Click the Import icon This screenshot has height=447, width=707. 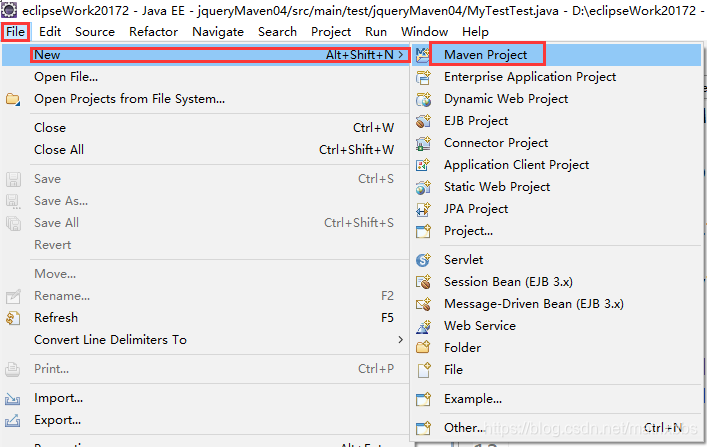[x=13, y=398]
